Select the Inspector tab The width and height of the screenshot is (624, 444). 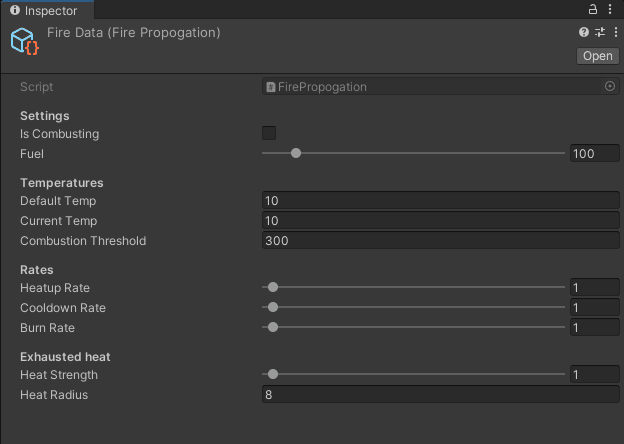point(47,10)
